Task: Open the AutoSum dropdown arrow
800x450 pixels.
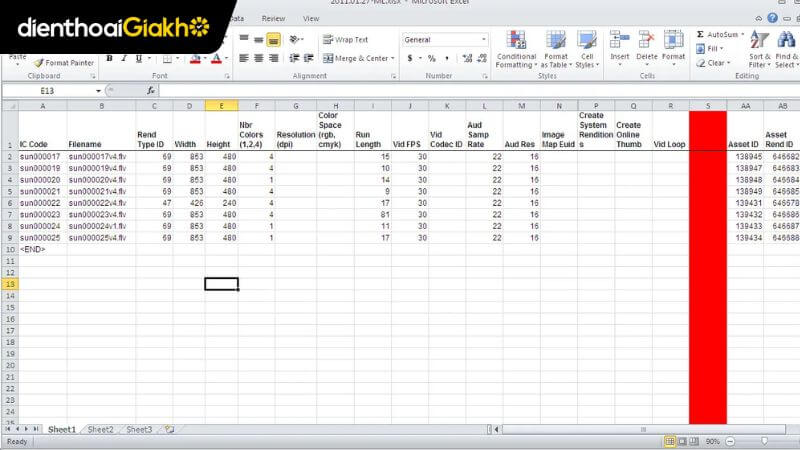Action: [743, 34]
